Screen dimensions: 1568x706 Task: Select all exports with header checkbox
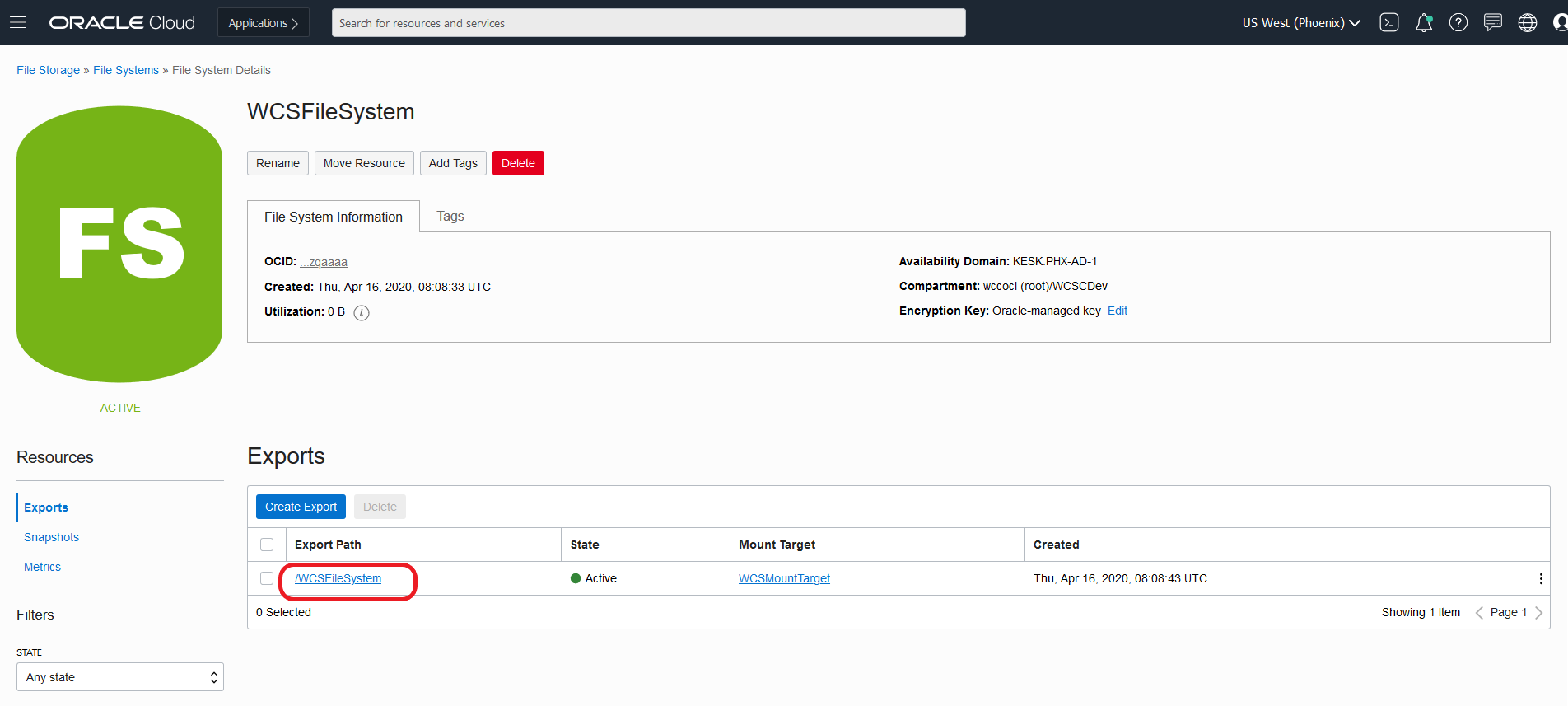click(267, 545)
